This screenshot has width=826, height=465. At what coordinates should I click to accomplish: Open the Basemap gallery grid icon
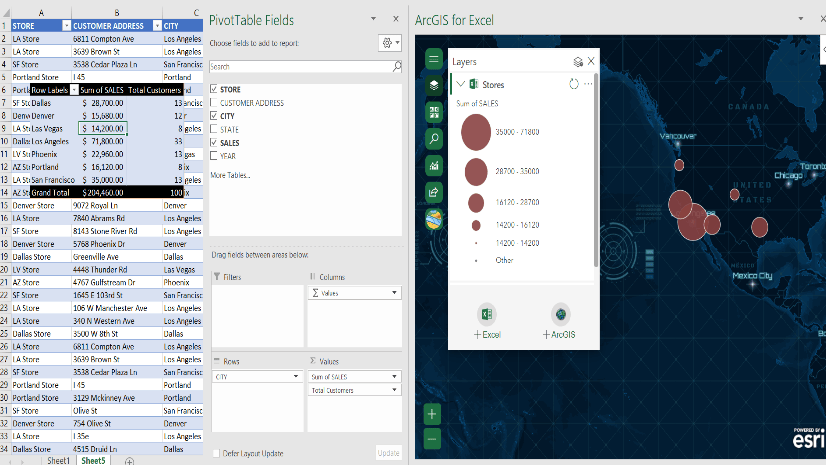click(434, 112)
